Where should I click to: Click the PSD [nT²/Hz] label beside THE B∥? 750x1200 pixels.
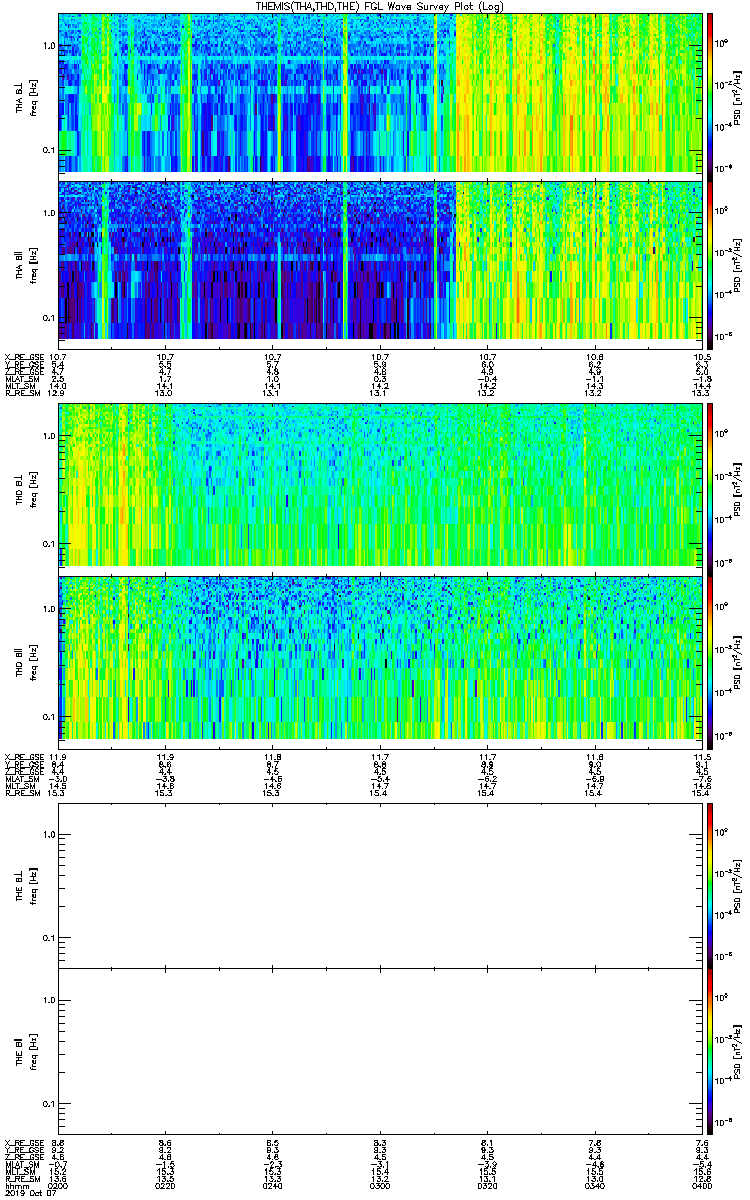(x=738, y=1051)
